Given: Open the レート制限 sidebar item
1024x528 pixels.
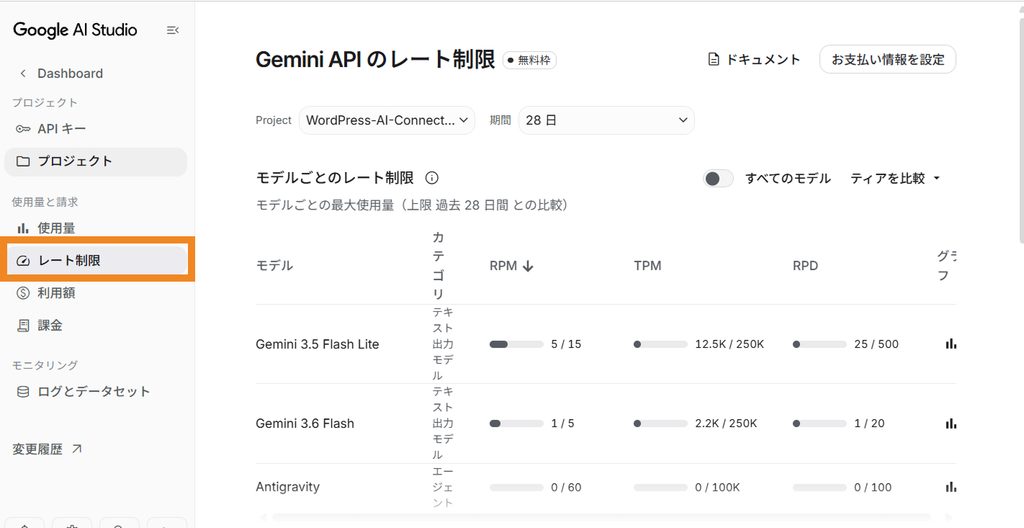Looking at the screenshot, I should [x=97, y=261].
